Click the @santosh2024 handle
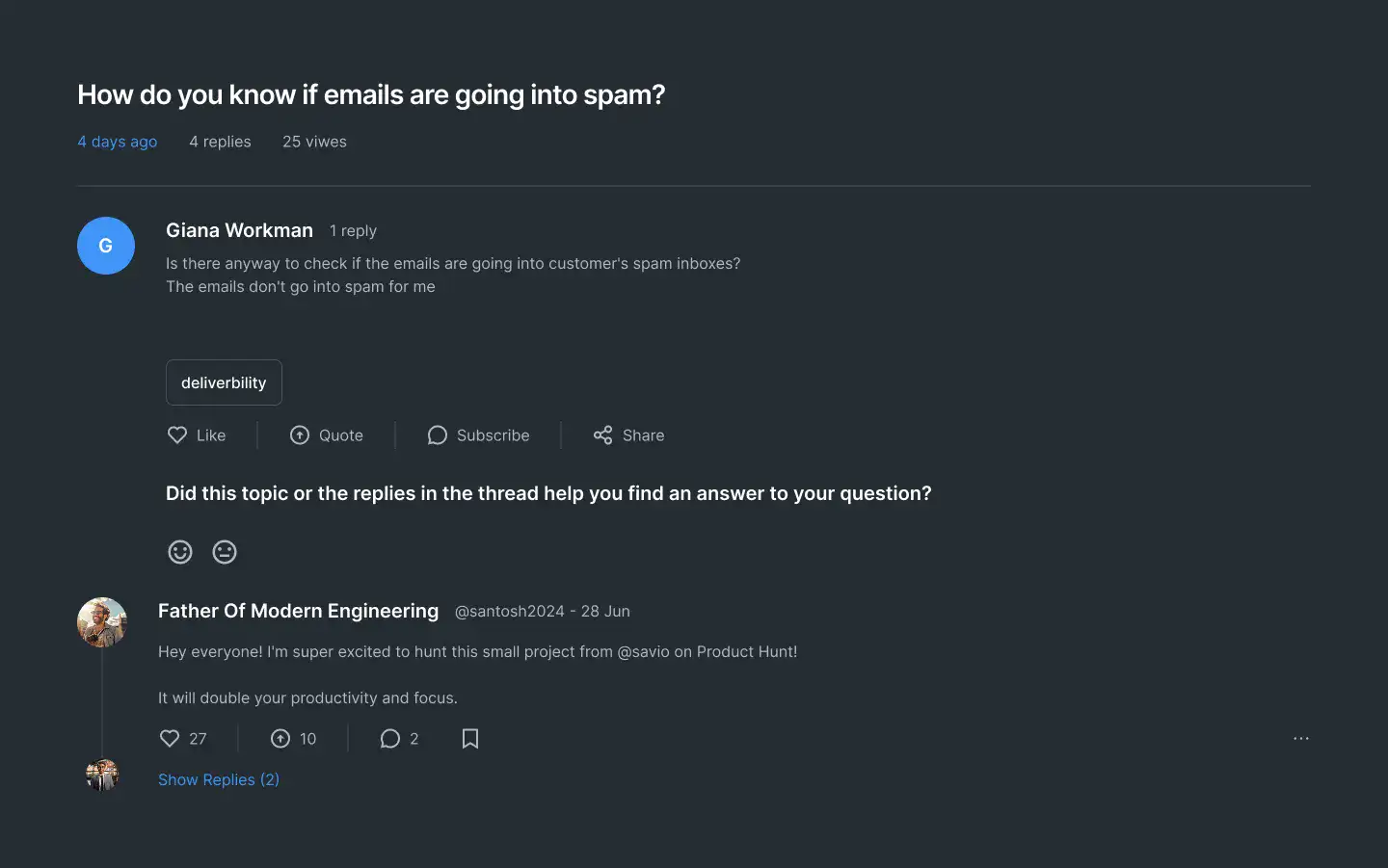This screenshot has height=868, width=1388. (x=509, y=611)
